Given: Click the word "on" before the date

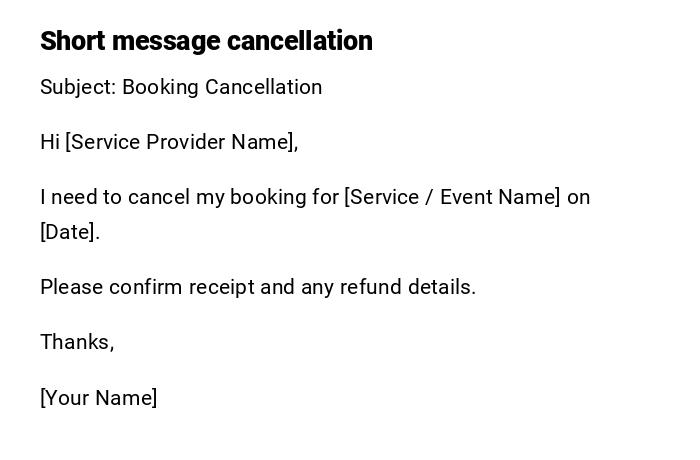Looking at the screenshot, I should 579,197.
